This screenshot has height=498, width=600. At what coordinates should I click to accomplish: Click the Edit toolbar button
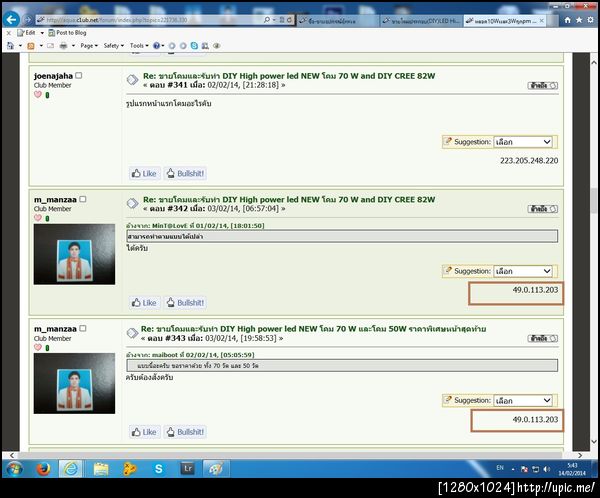(26, 33)
